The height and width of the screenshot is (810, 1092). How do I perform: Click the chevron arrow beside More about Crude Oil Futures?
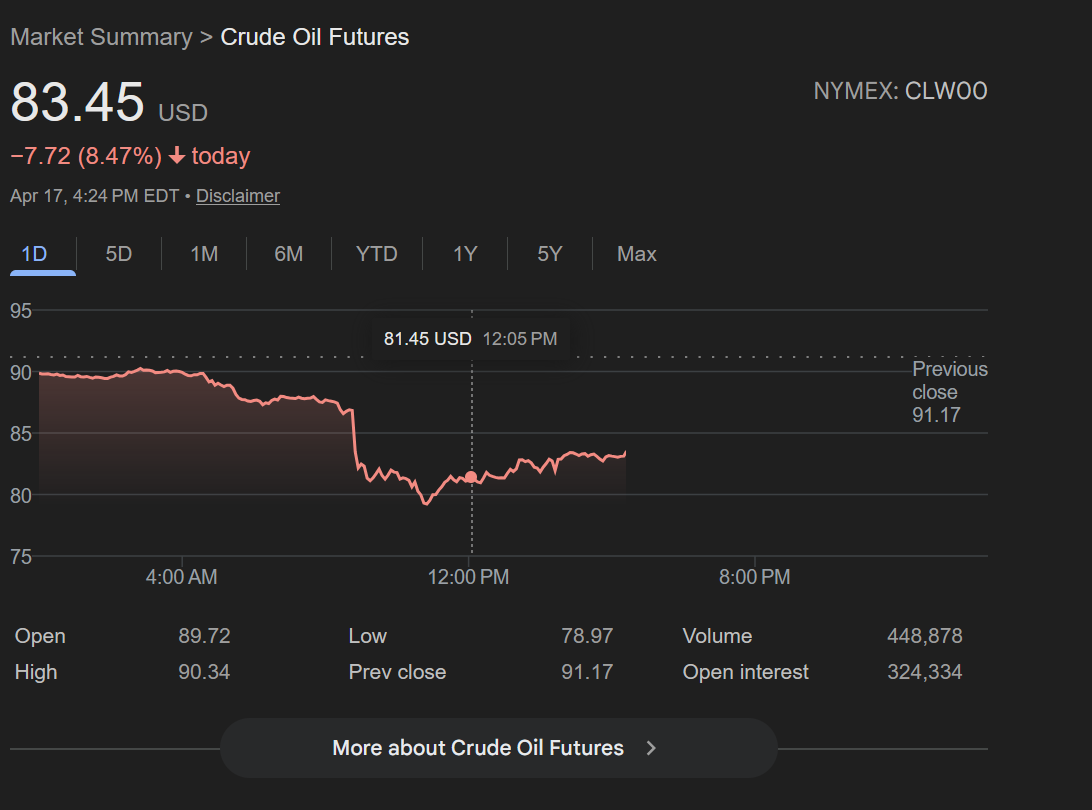(651, 748)
